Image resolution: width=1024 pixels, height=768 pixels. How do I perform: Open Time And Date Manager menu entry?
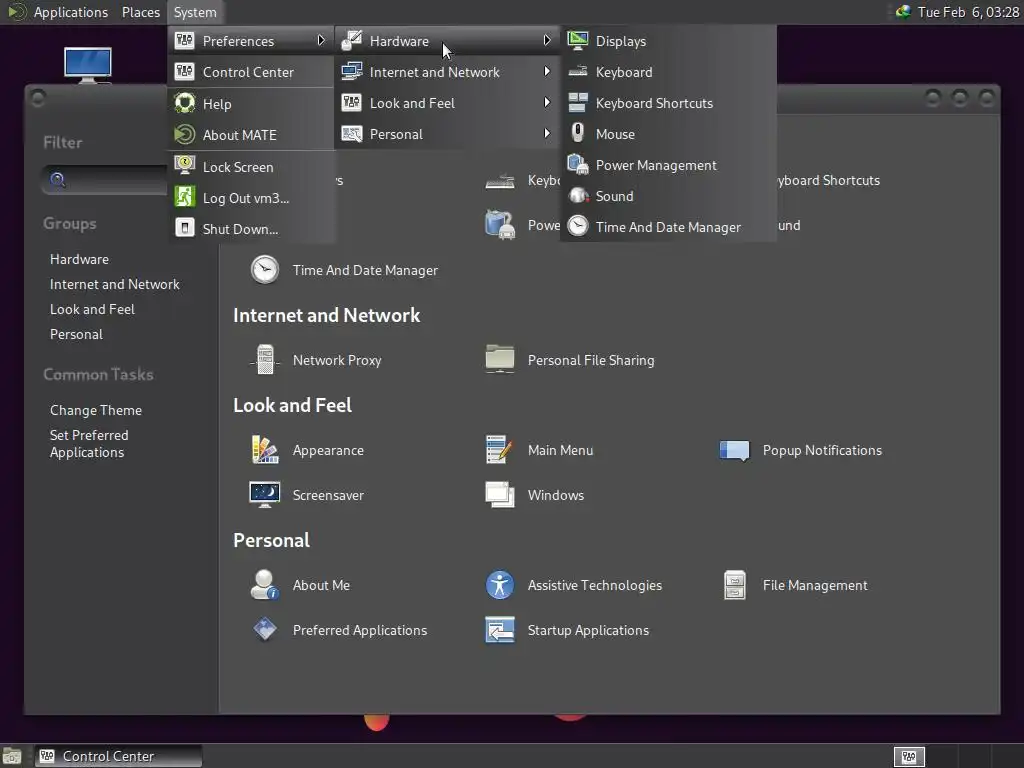pyautogui.click(x=668, y=227)
